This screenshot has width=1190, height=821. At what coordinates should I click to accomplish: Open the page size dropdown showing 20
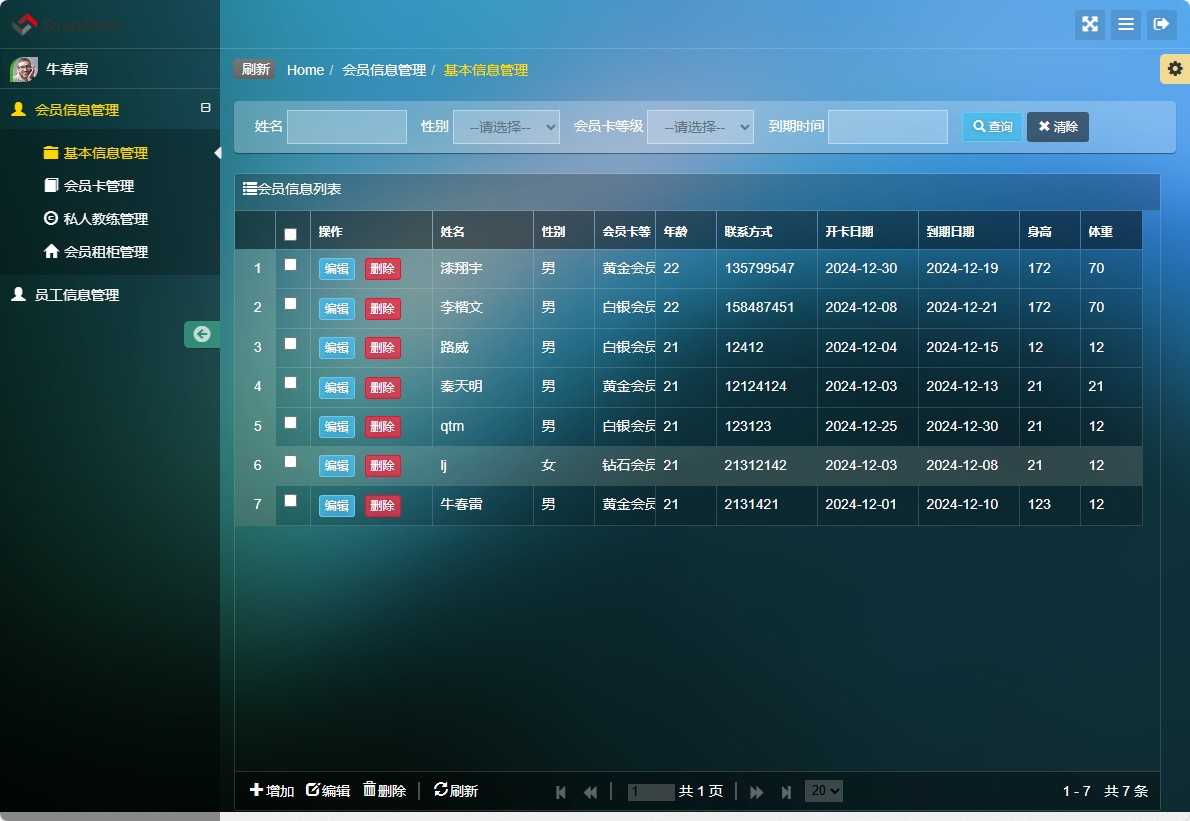pyautogui.click(x=823, y=791)
